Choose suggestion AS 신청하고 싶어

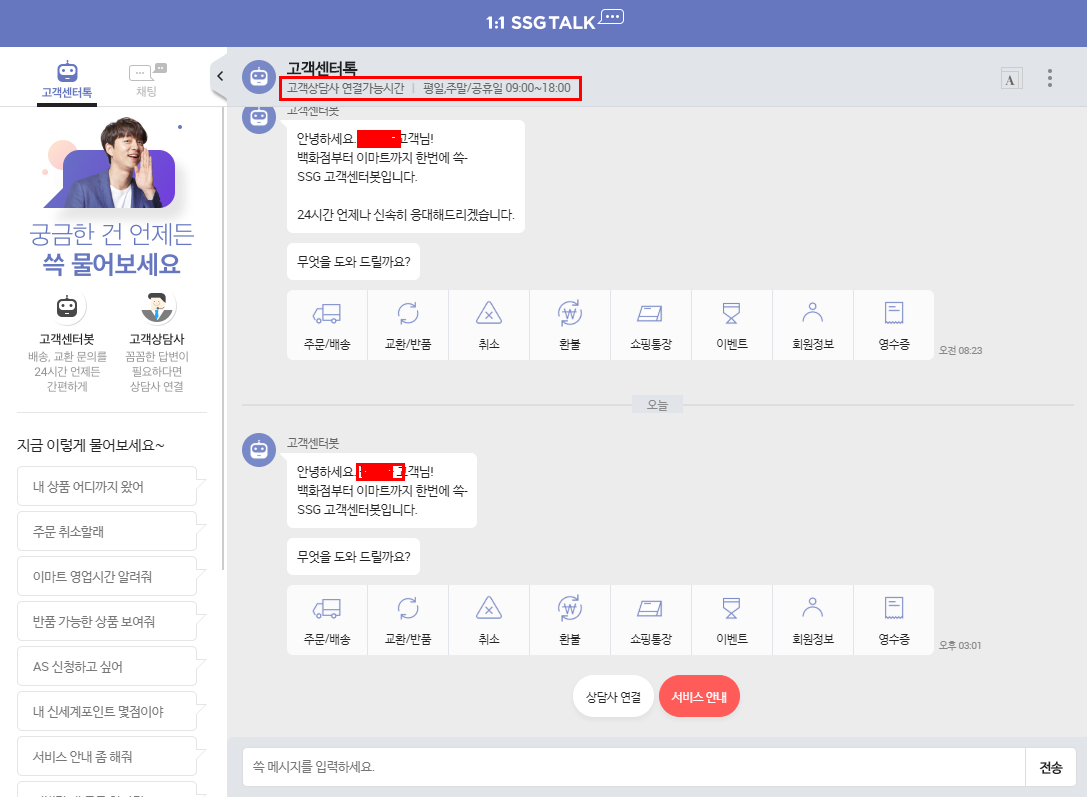[x=107, y=667]
